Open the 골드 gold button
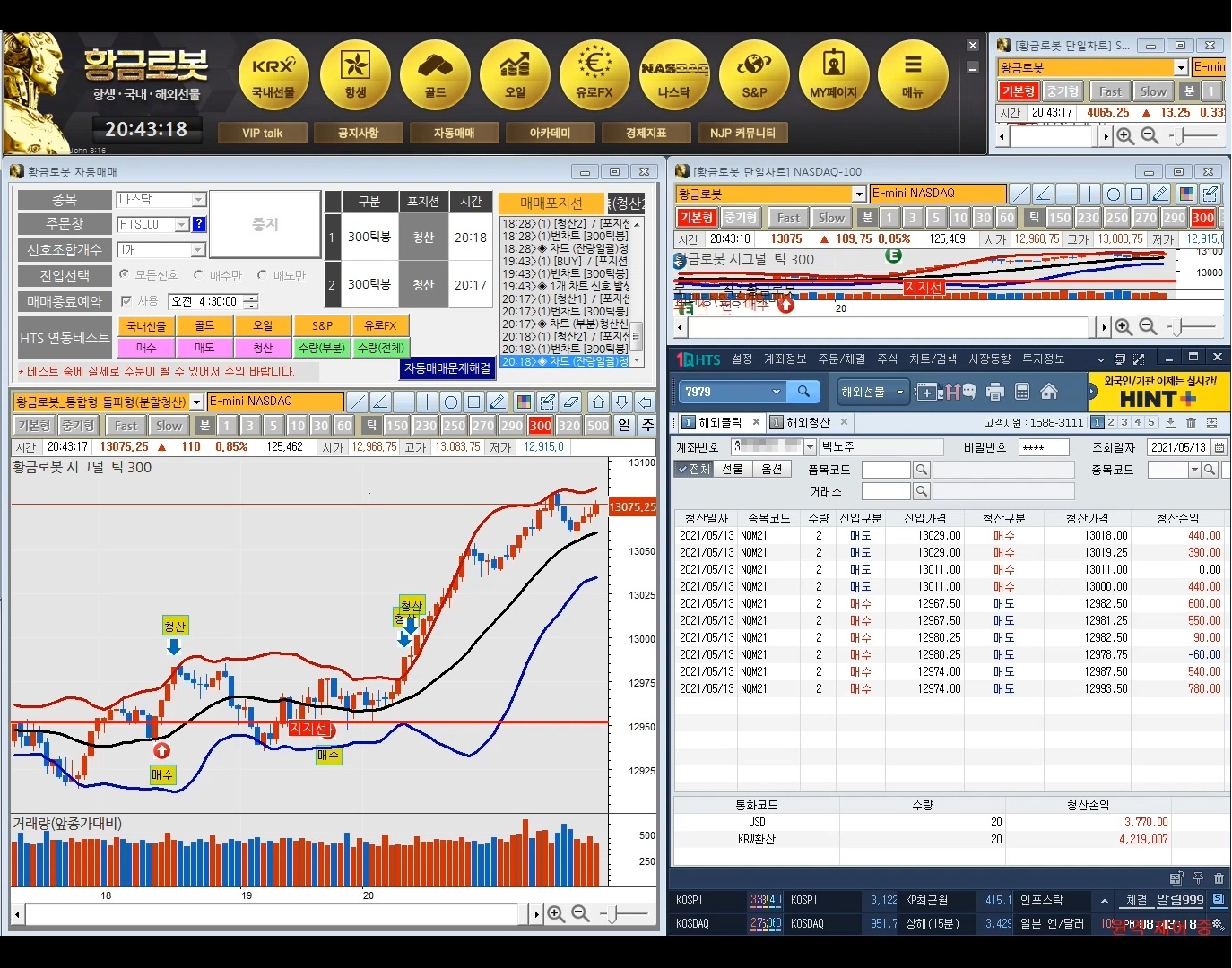 click(x=435, y=74)
